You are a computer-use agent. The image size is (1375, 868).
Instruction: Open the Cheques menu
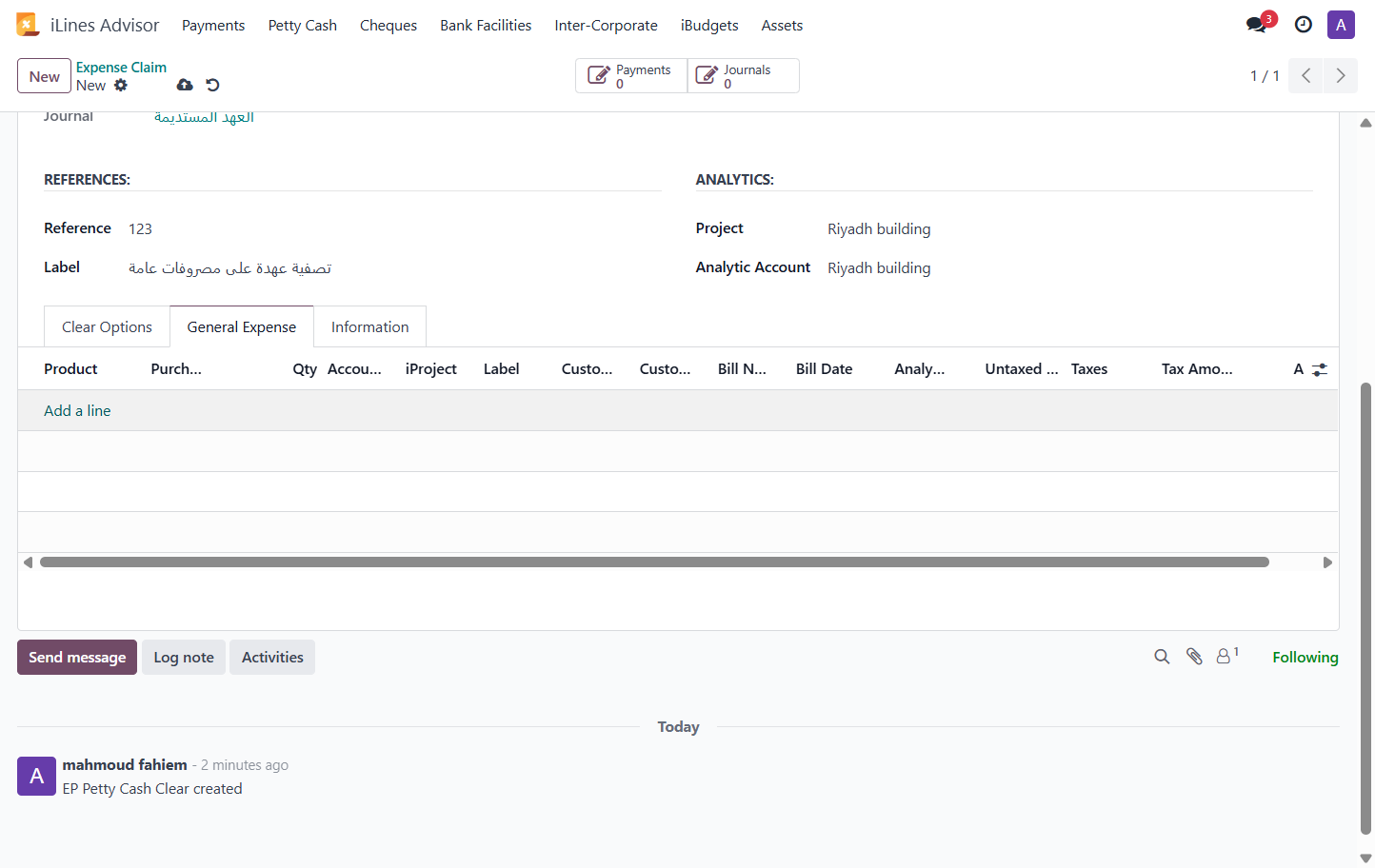[389, 26]
